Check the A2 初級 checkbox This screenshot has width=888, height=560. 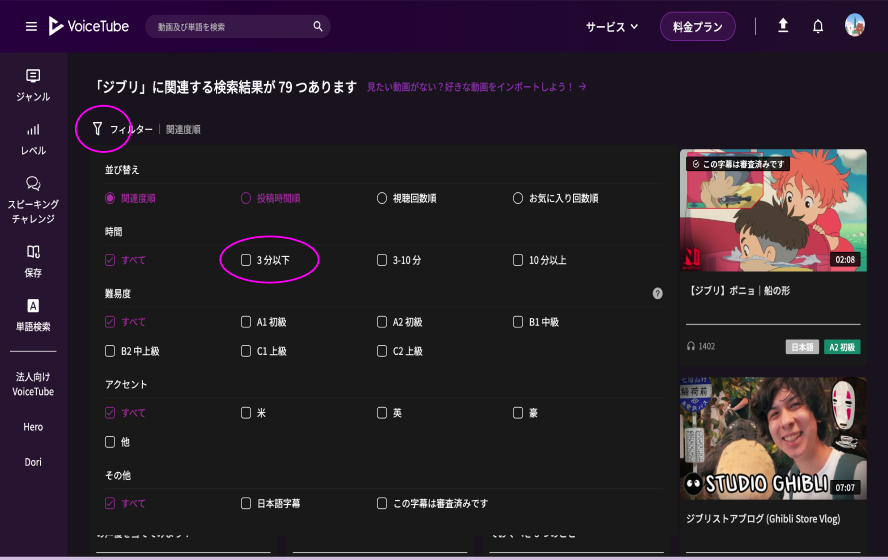click(382, 322)
